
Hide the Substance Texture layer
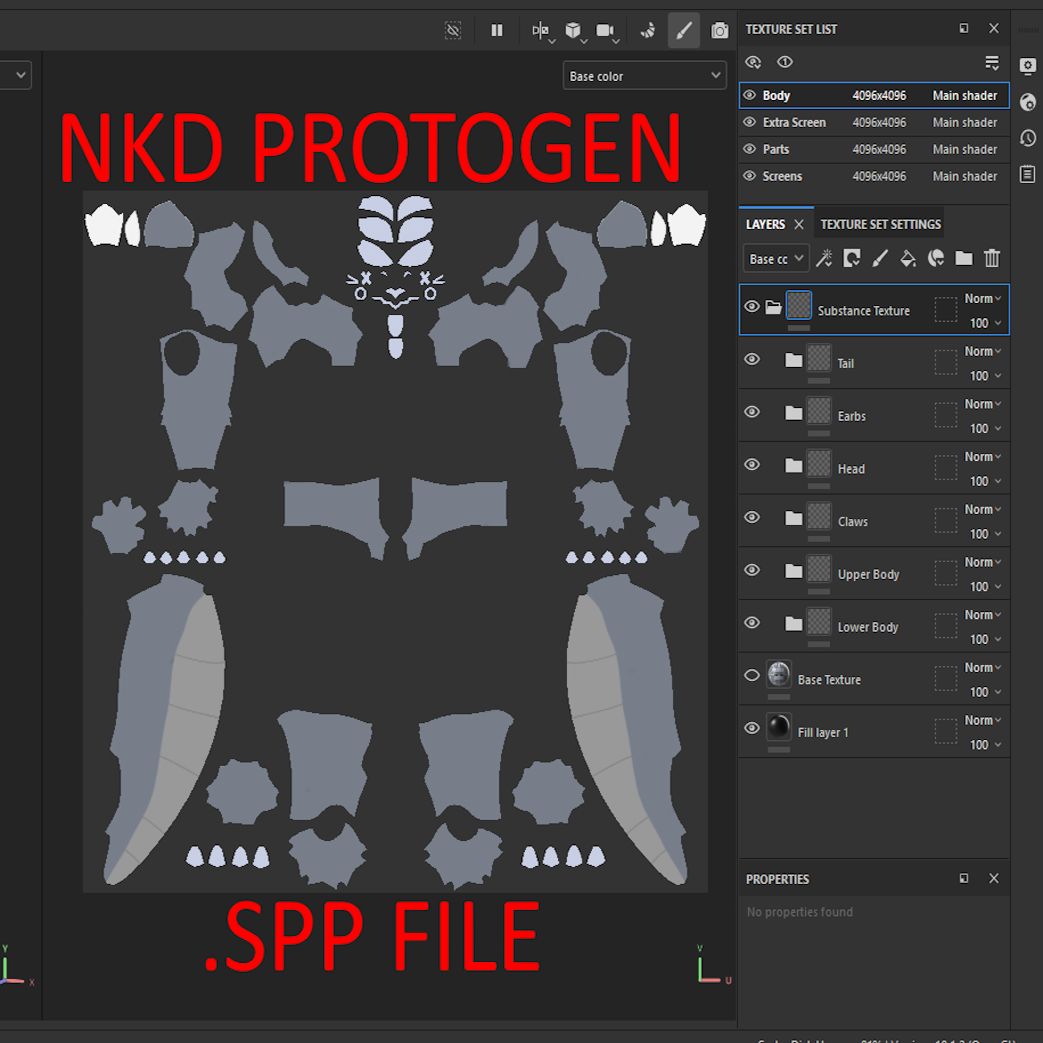click(751, 306)
